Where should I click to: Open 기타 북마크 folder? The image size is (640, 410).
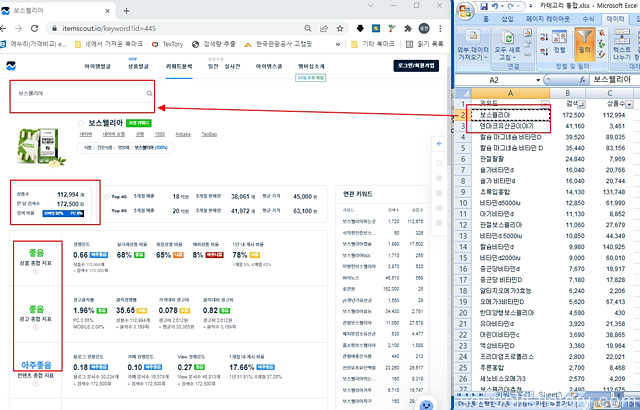(x=373, y=44)
